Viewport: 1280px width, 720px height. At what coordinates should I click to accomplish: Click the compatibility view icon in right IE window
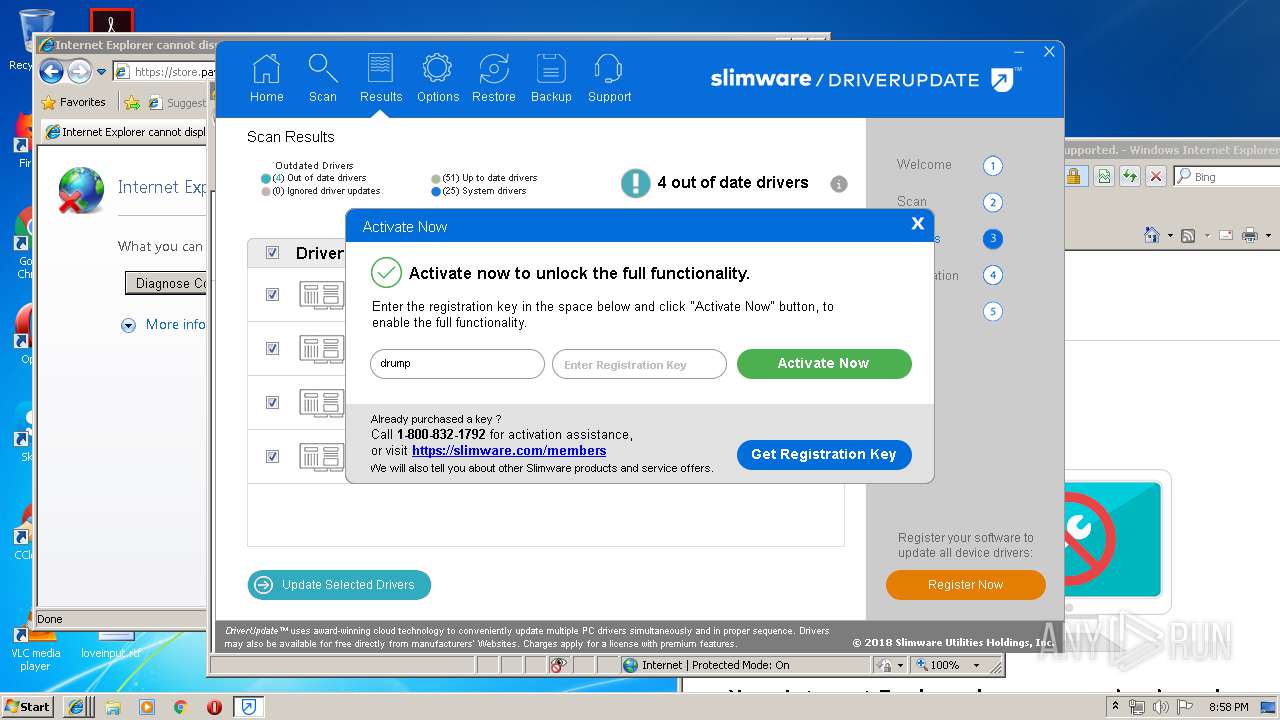tap(1103, 177)
